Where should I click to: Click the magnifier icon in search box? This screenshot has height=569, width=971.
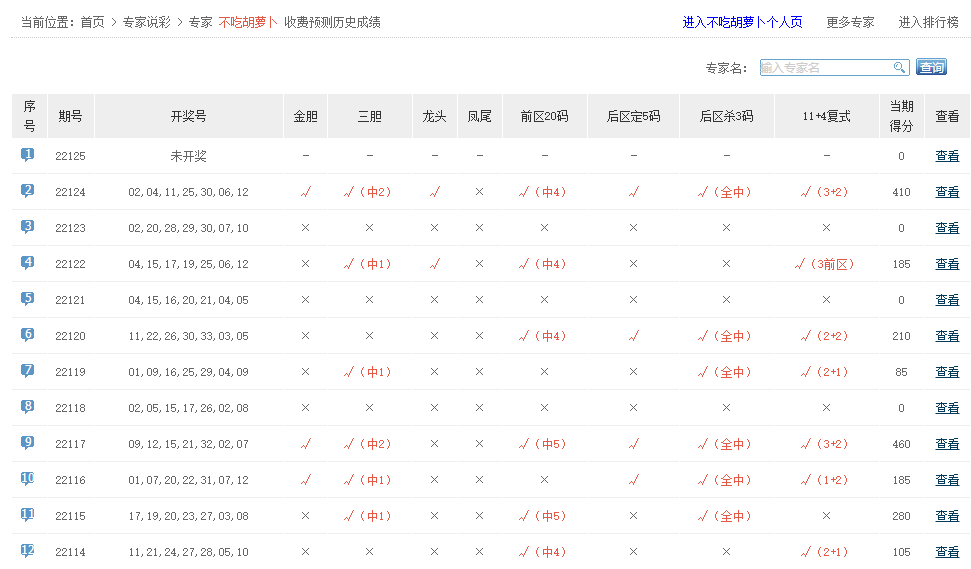click(x=900, y=68)
